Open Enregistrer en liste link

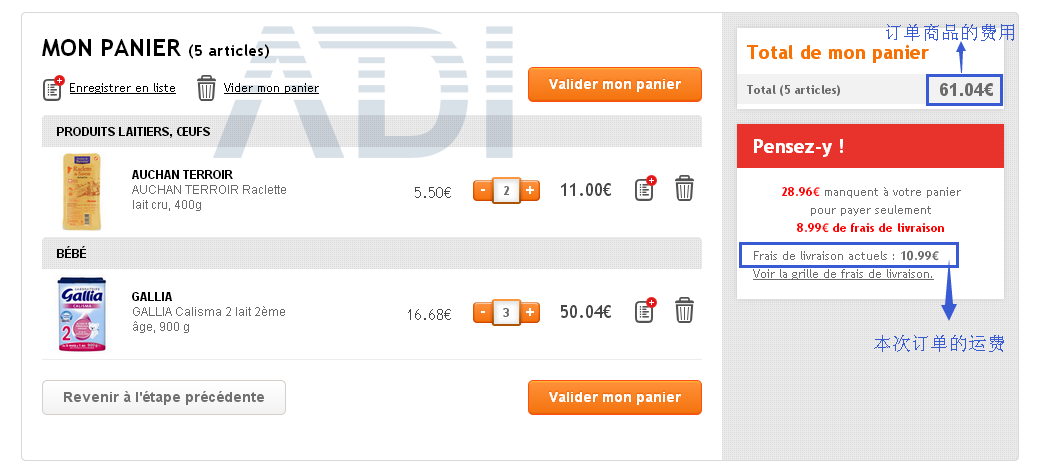(x=122, y=88)
